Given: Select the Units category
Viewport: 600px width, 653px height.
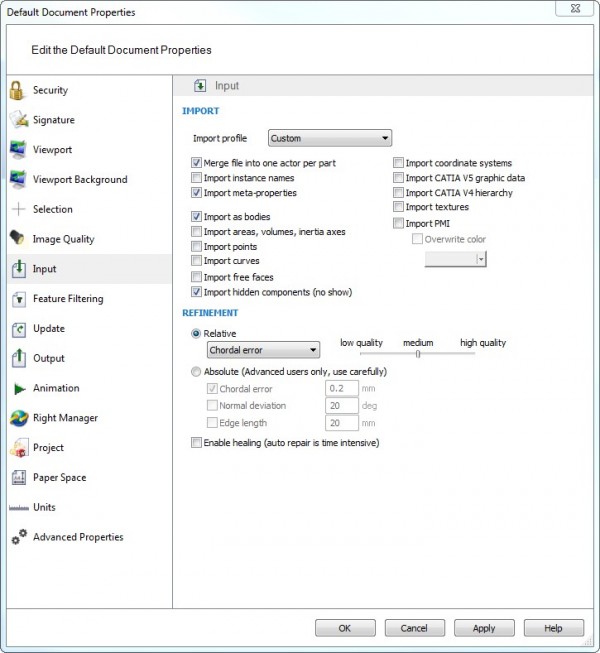Looking at the screenshot, I should point(89,507).
